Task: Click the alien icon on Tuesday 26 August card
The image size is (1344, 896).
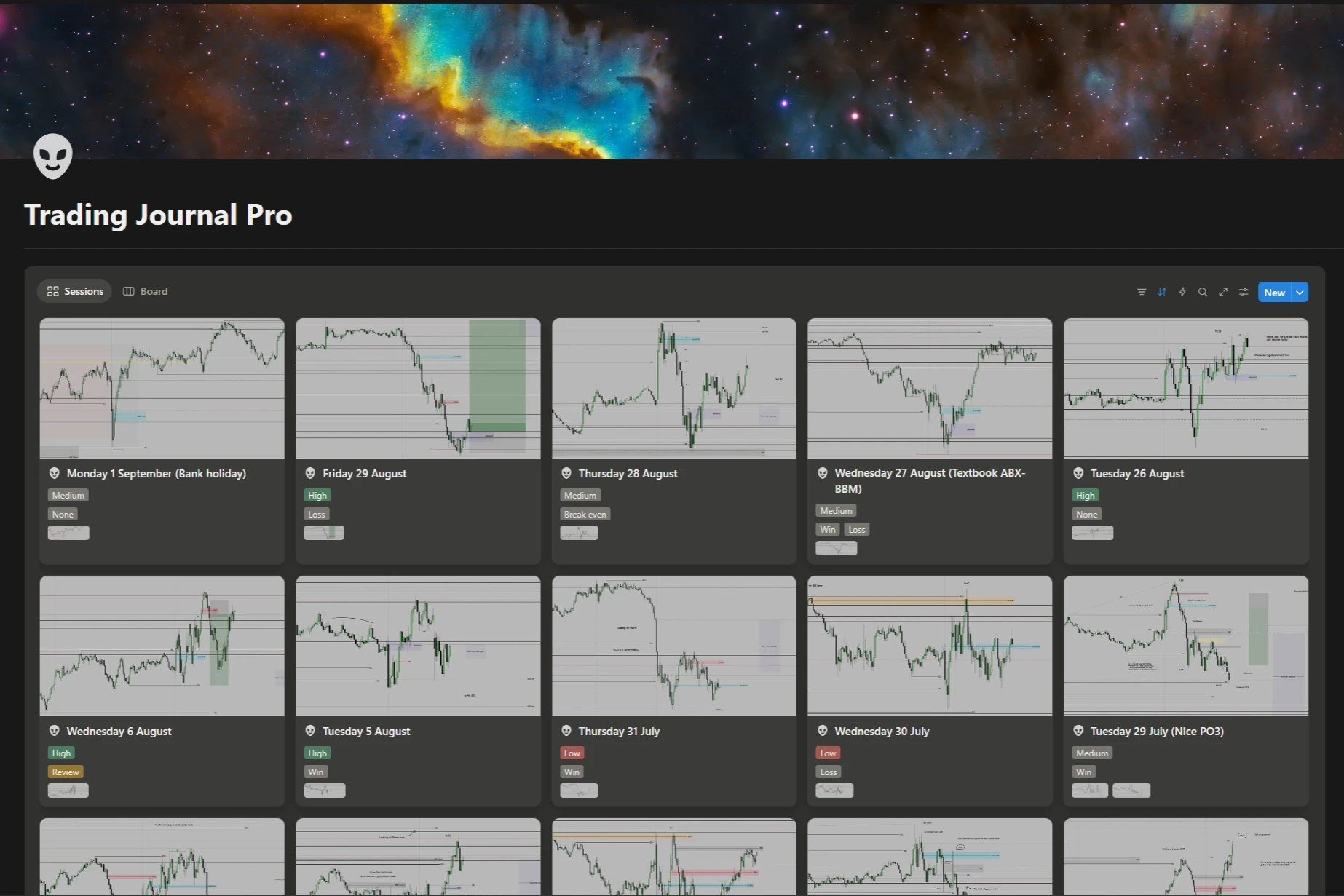Action: pyautogui.click(x=1078, y=472)
